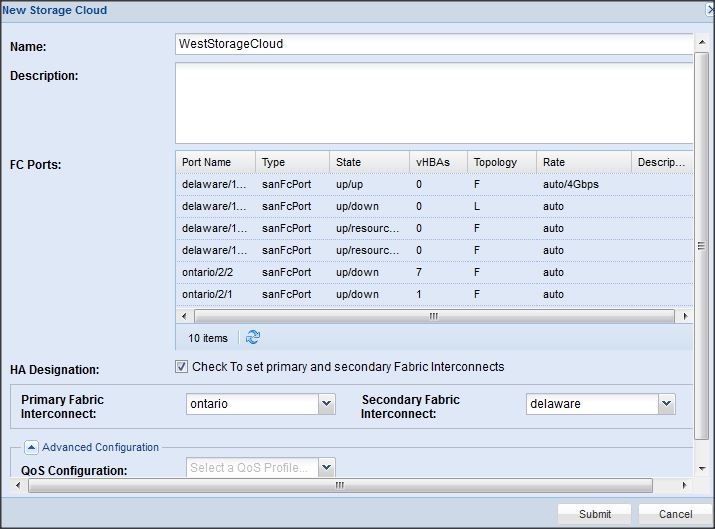Click the FC Ports horizontal scrollbar thumb
Viewport: 715px width, 529px height.
pyautogui.click(x=434, y=316)
